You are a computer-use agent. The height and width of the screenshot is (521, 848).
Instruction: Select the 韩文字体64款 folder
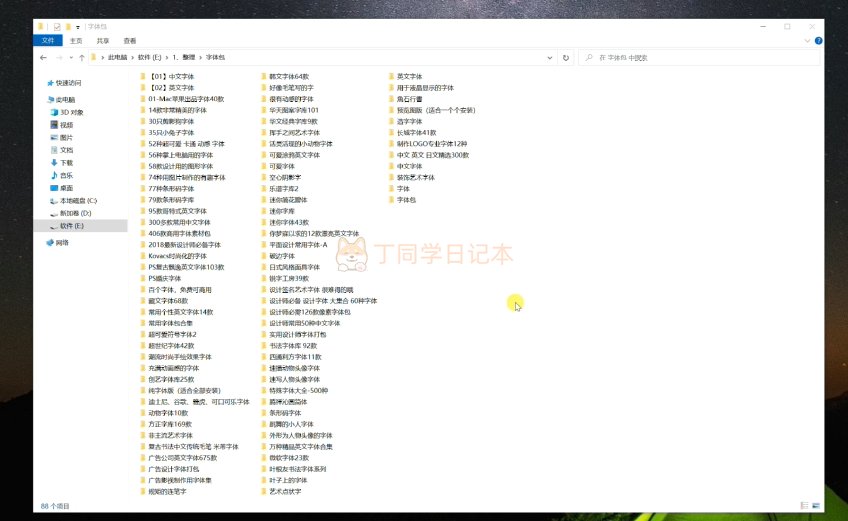pyautogui.click(x=285, y=76)
